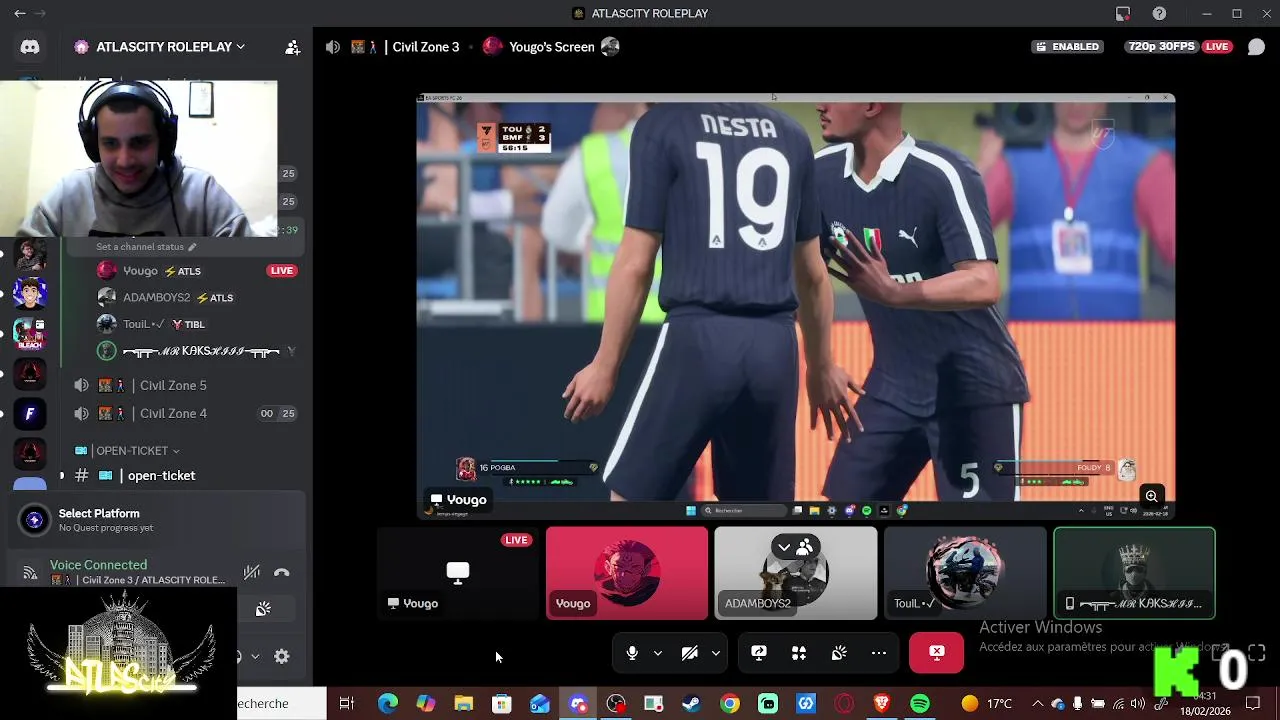Screen dimensions: 1280x720
Task: Open the Select Platform quest card
Action: (x=156, y=520)
